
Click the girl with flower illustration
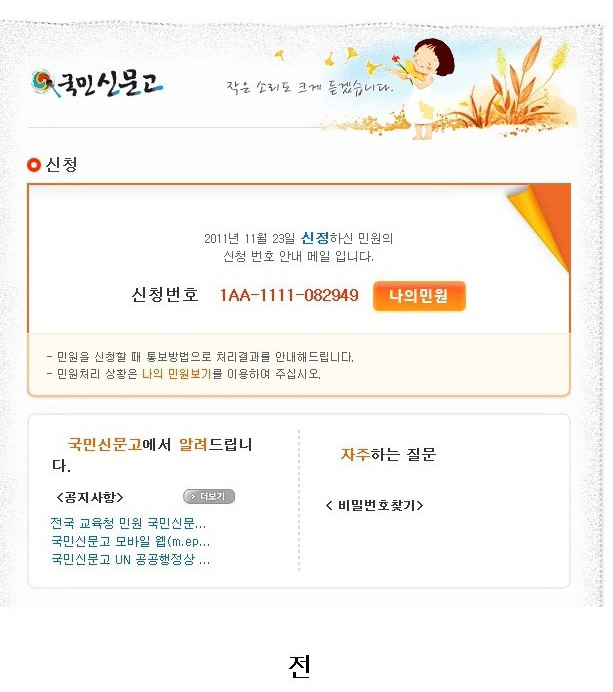[424, 88]
